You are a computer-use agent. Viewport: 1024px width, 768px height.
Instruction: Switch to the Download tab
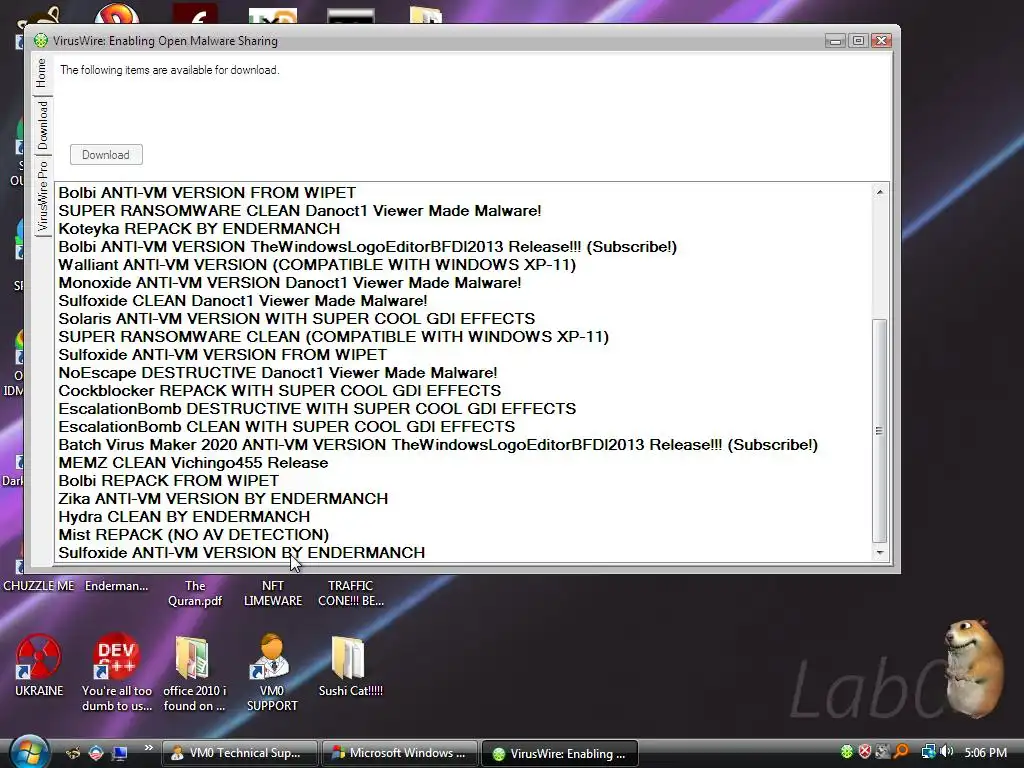42,125
